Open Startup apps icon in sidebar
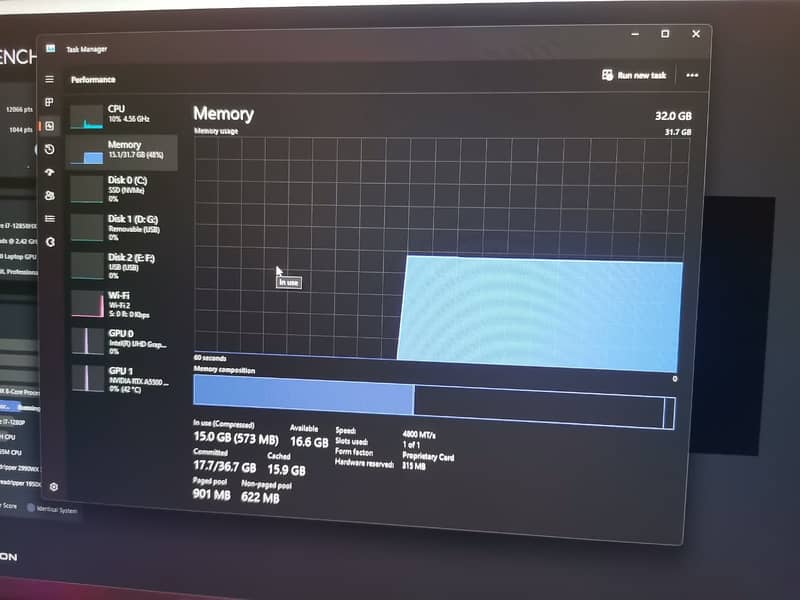Screen dimensions: 800x600 [x=50, y=172]
